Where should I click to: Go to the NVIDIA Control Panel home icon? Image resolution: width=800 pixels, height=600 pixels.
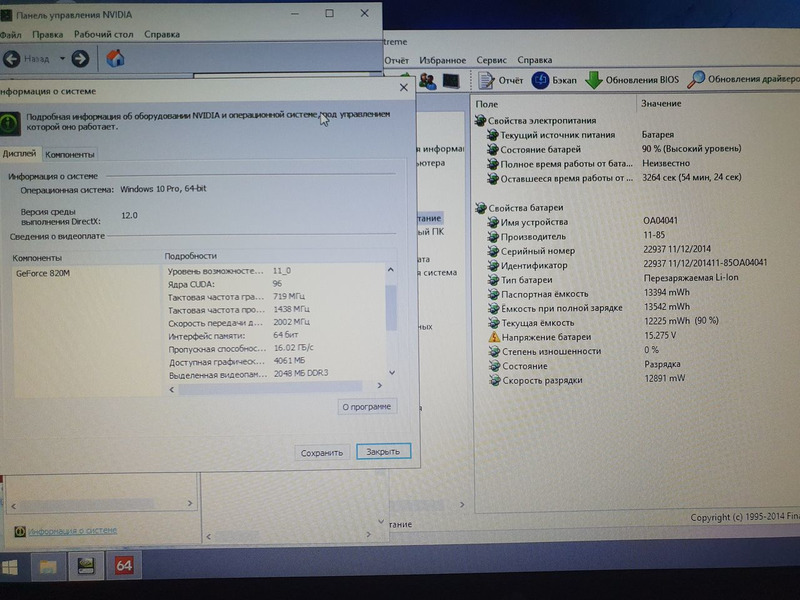[115, 58]
